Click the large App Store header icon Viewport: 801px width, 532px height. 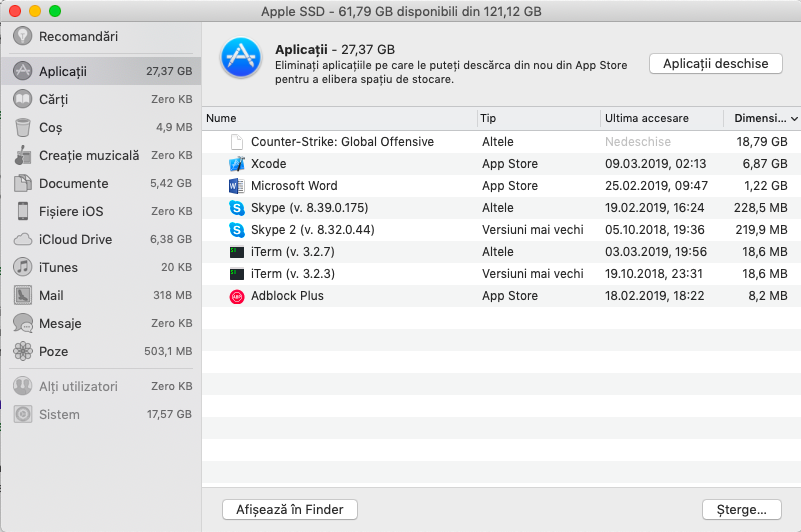(x=240, y=58)
